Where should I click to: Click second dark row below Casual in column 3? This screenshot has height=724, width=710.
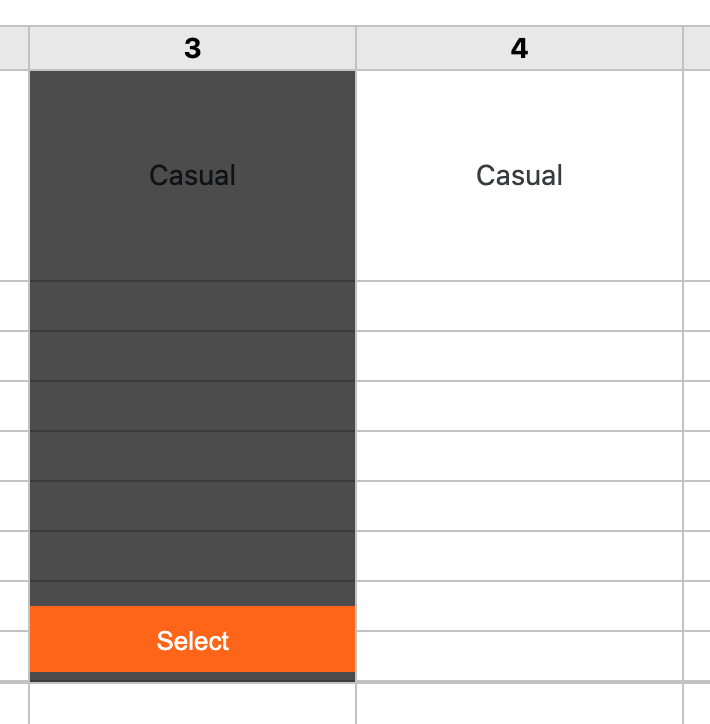(x=193, y=356)
